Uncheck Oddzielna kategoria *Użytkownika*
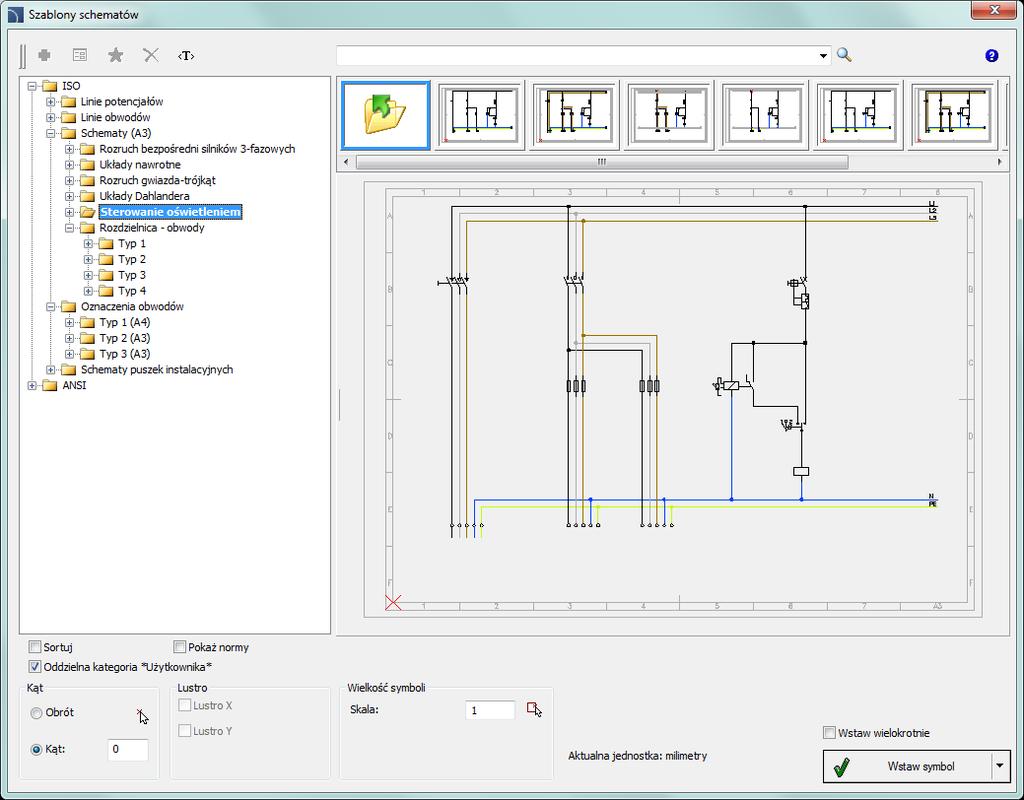The width and height of the screenshot is (1024, 800). pos(35,667)
